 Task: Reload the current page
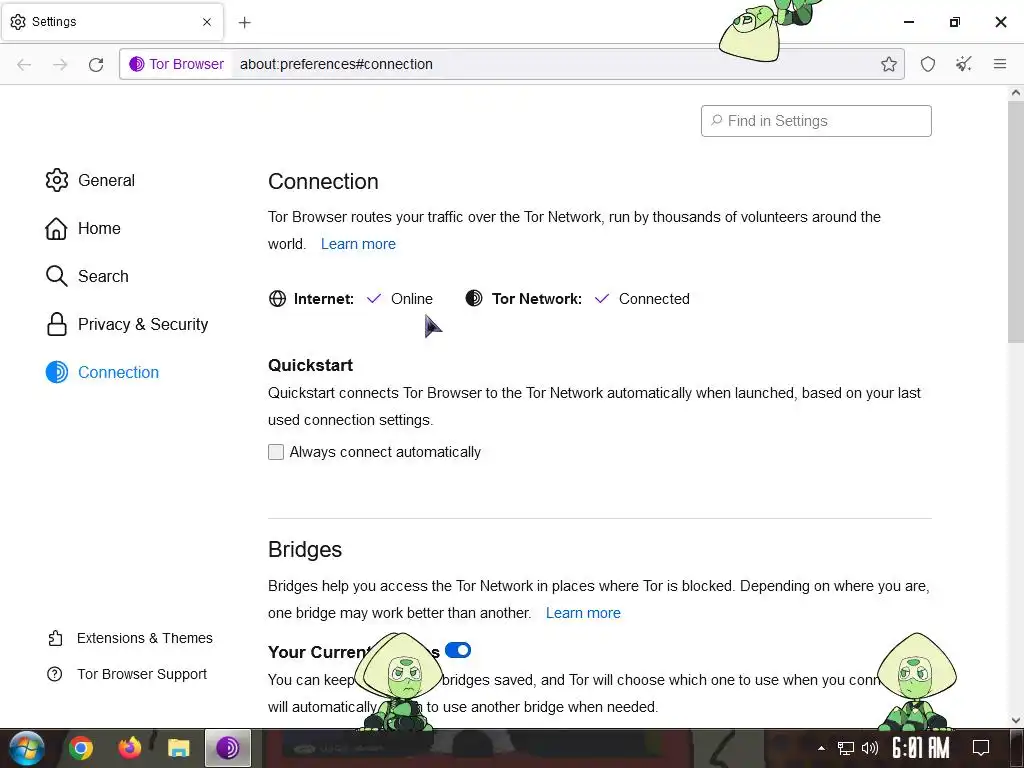click(x=96, y=64)
